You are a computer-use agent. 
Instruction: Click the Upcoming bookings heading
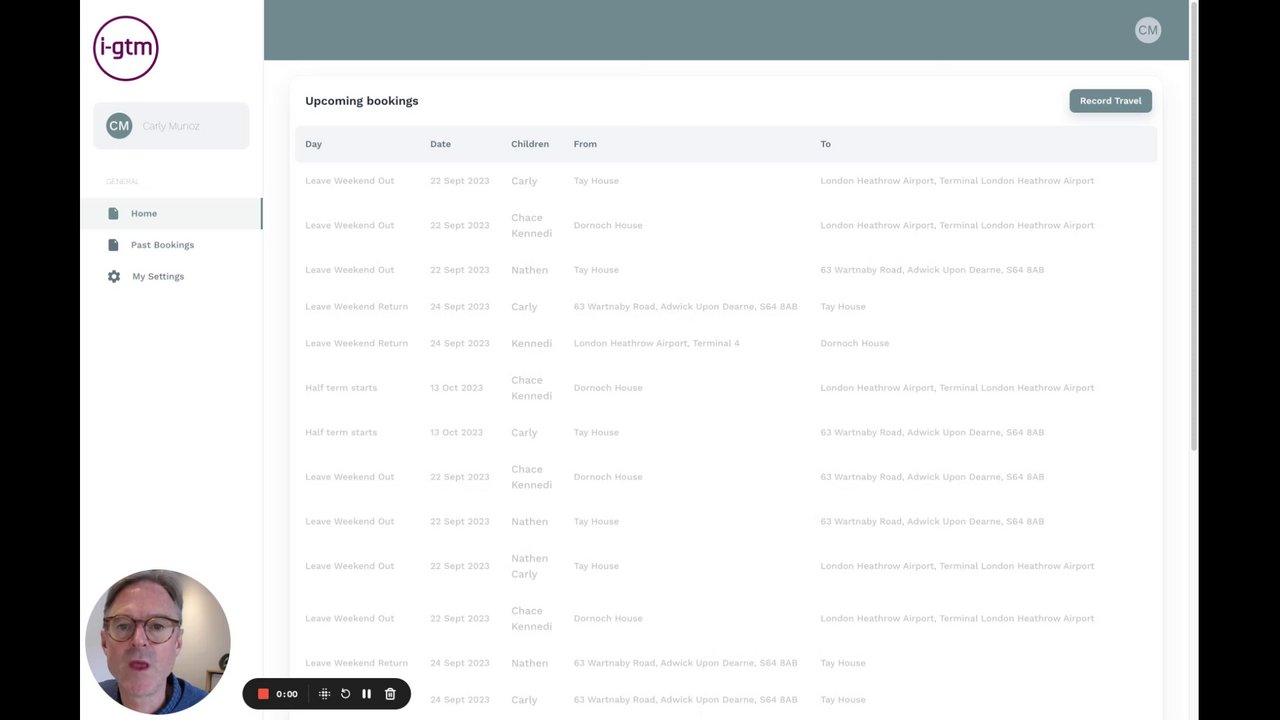[362, 101]
